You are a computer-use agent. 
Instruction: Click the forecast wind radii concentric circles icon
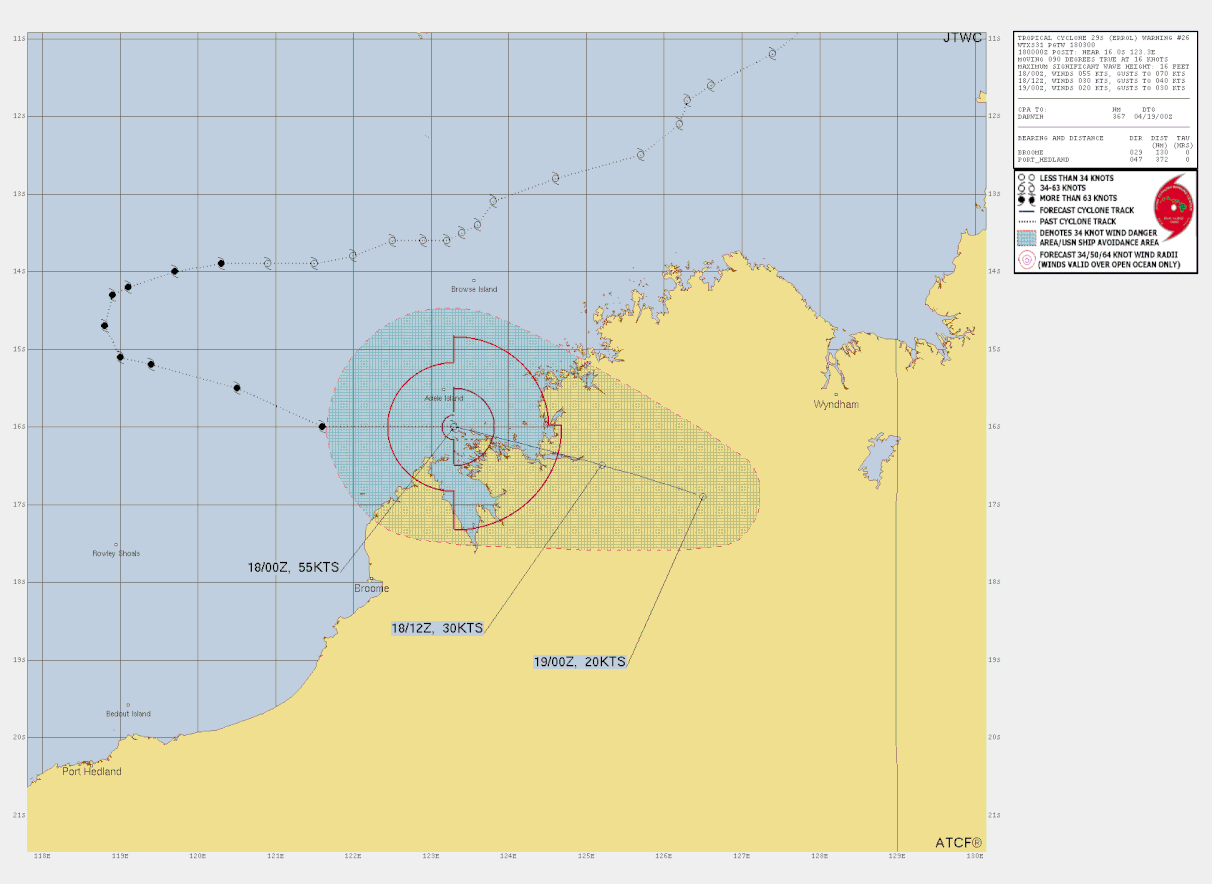coord(1027,259)
